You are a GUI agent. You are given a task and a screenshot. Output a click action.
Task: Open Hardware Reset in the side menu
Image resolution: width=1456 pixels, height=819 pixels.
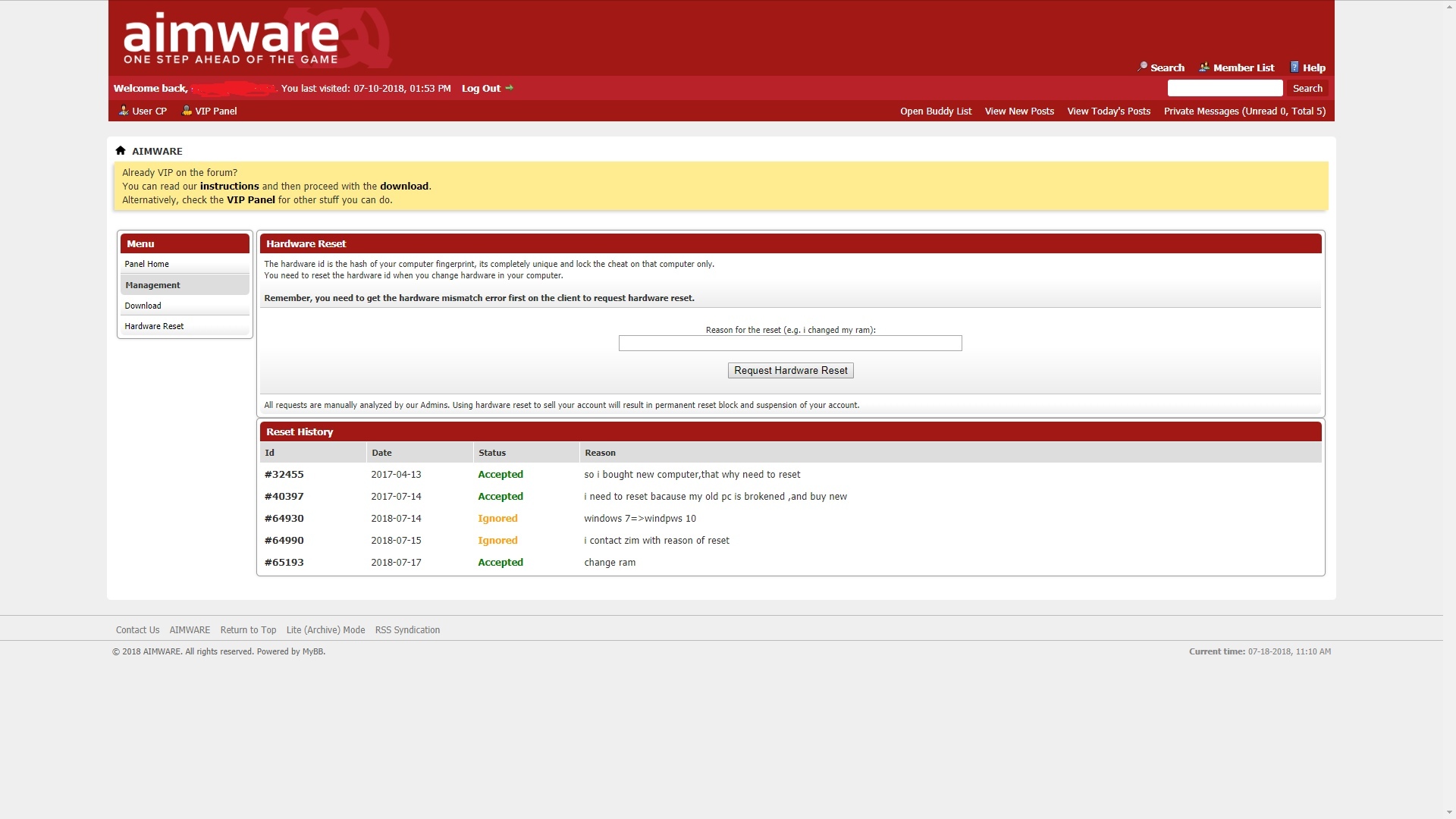[x=154, y=326]
